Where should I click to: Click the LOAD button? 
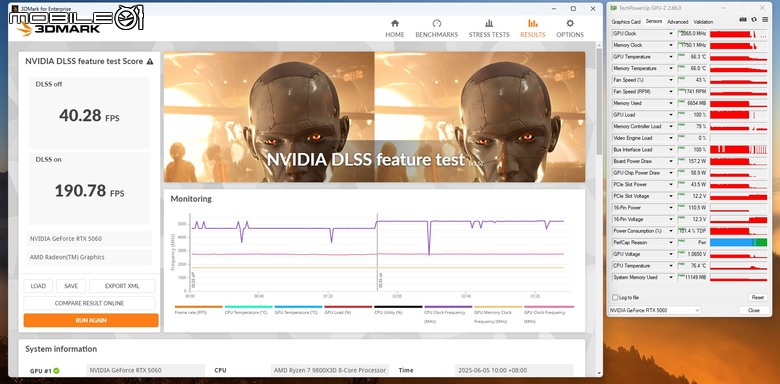click(38, 286)
